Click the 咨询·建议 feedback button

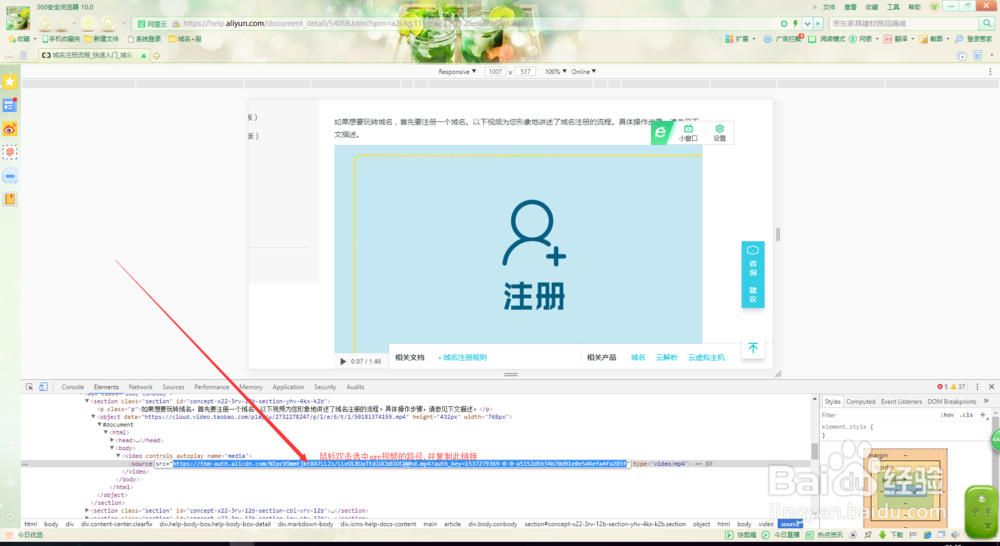point(753,274)
